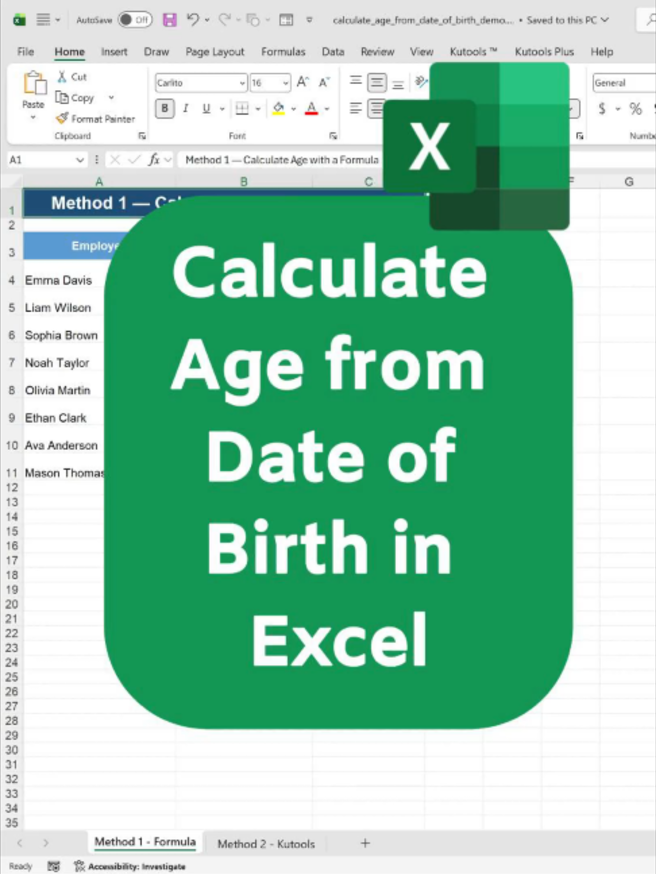Click the bottom align icon
656x874 pixels.
398,85
